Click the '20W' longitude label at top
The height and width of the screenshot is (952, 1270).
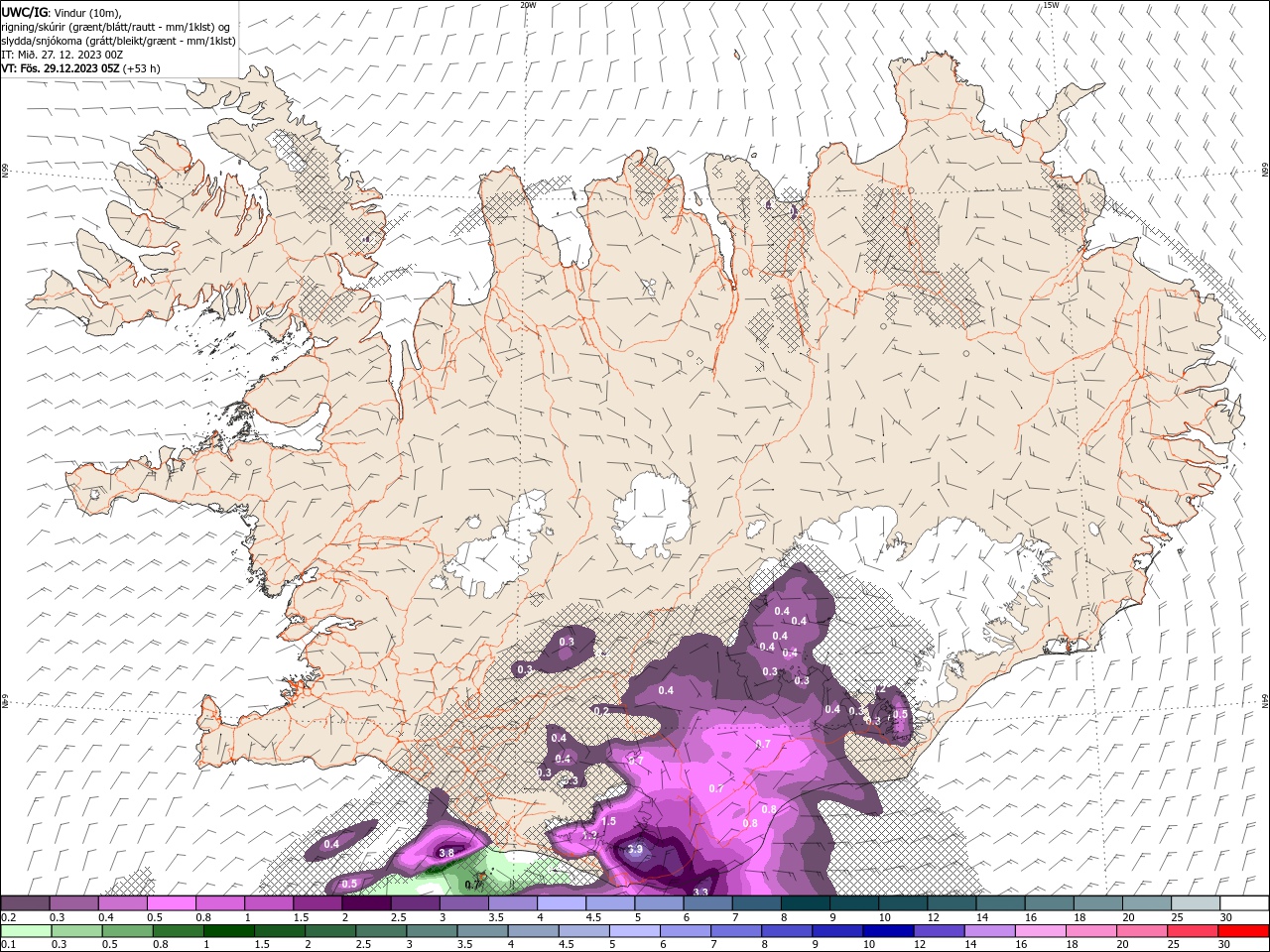coord(528,5)
